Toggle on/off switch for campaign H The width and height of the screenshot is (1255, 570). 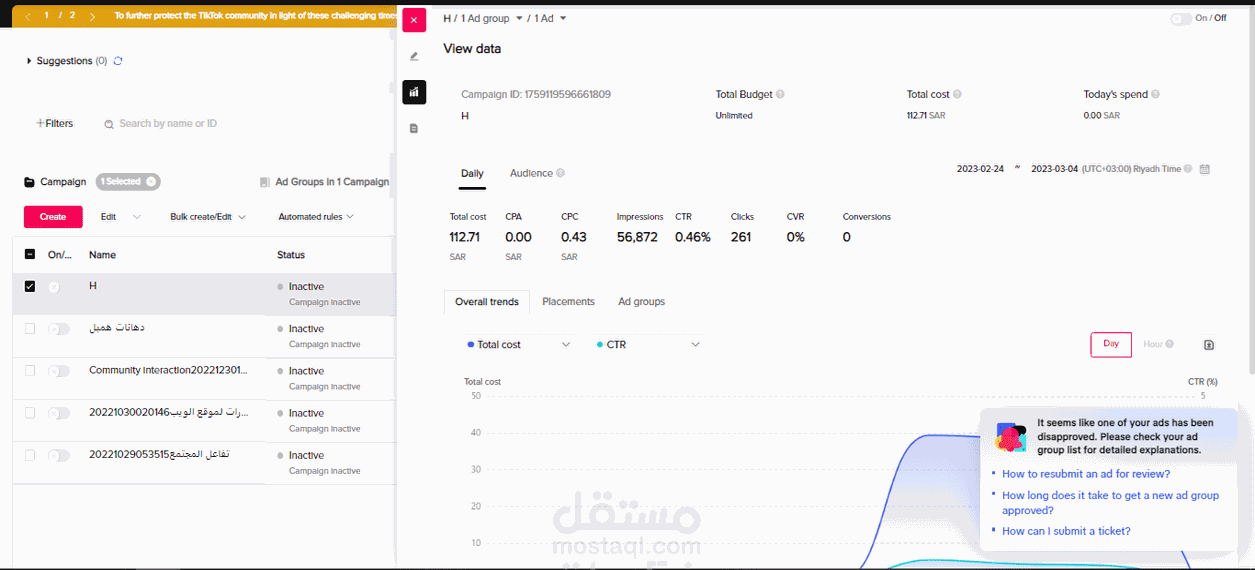click(x=58, y=287)
